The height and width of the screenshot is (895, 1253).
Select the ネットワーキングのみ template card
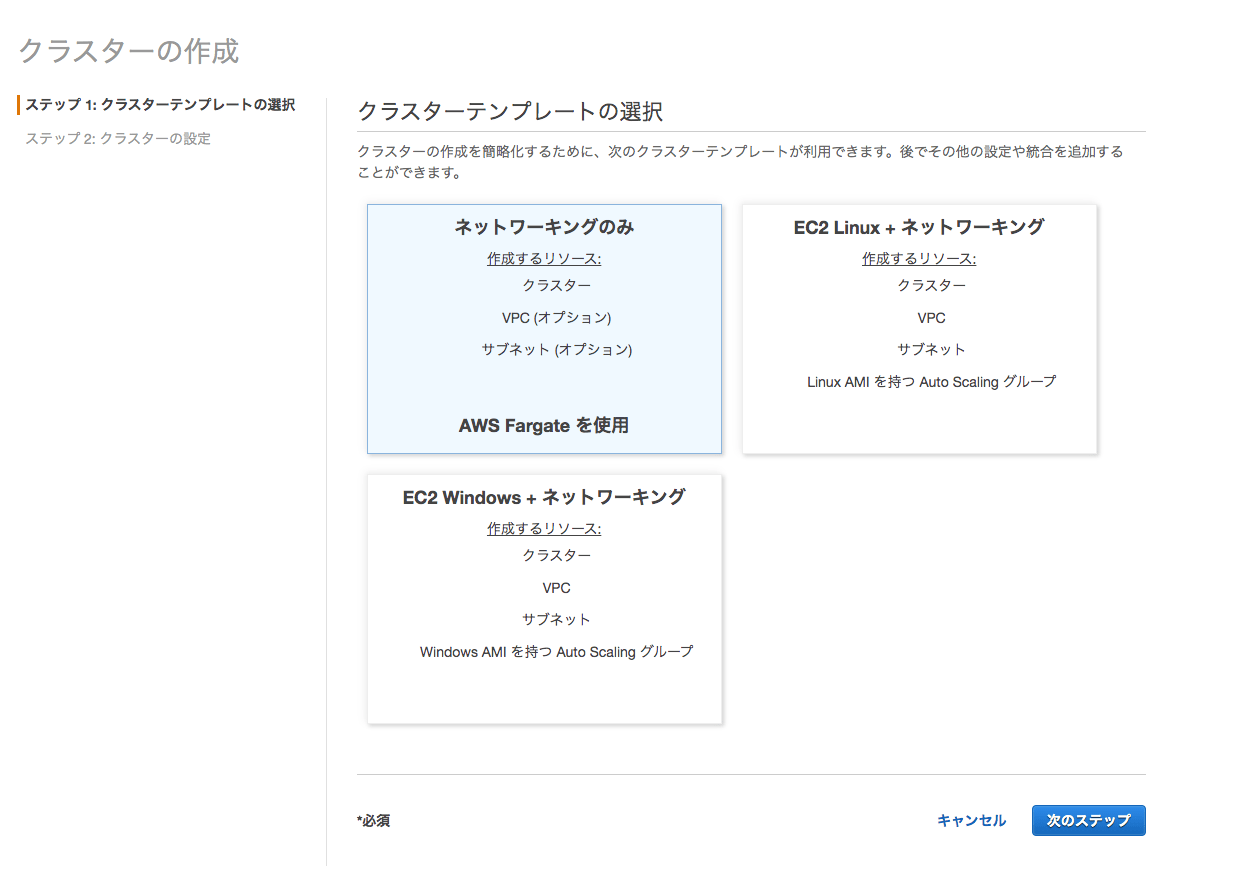[544, 228]
